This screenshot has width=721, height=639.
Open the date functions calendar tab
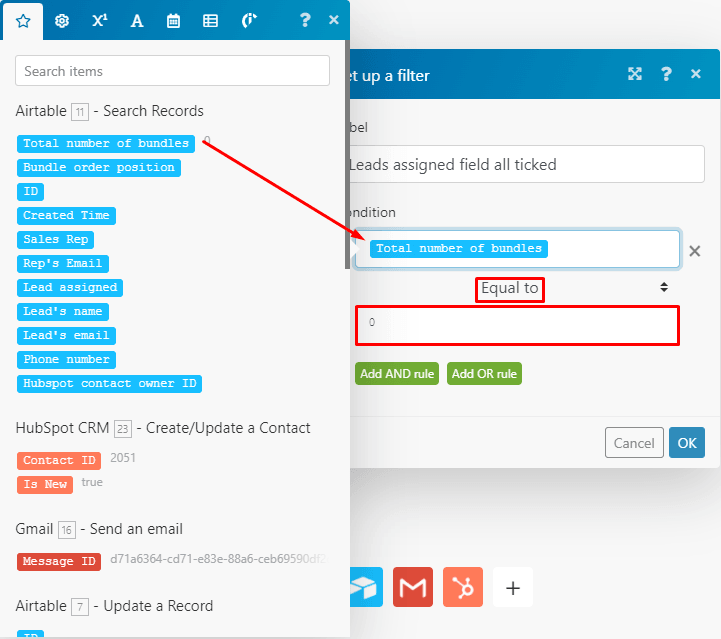174,20
